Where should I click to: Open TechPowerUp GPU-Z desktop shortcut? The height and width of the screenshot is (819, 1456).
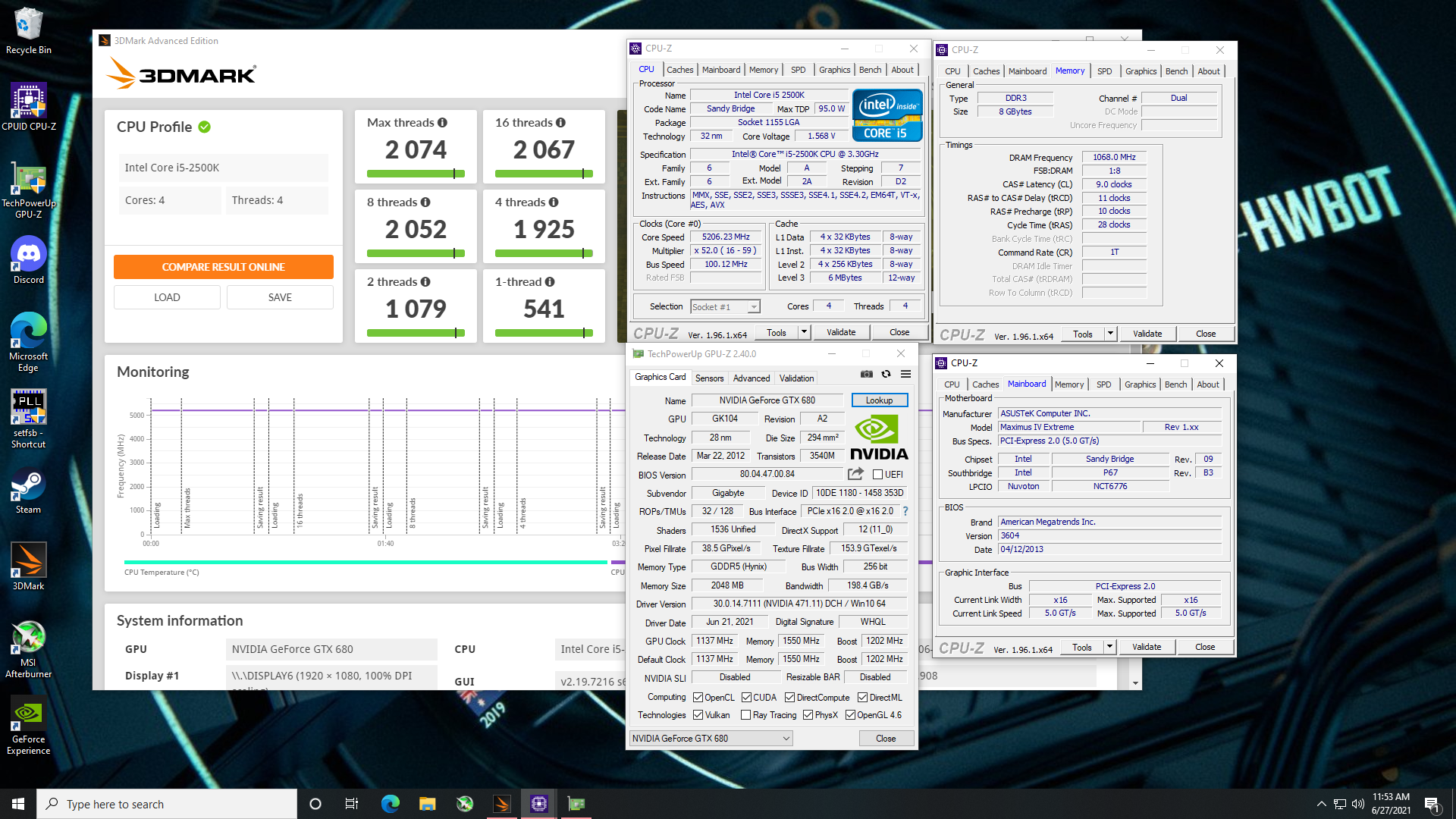click(x=28, y=190)
